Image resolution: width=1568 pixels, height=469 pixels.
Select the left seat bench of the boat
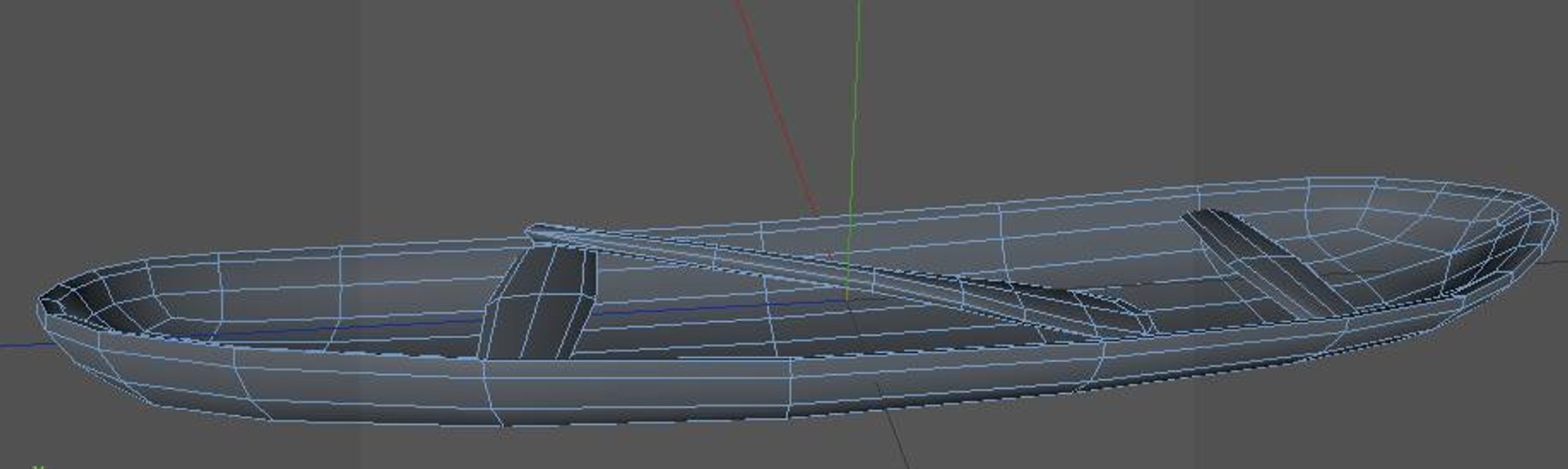coord(539,304)
